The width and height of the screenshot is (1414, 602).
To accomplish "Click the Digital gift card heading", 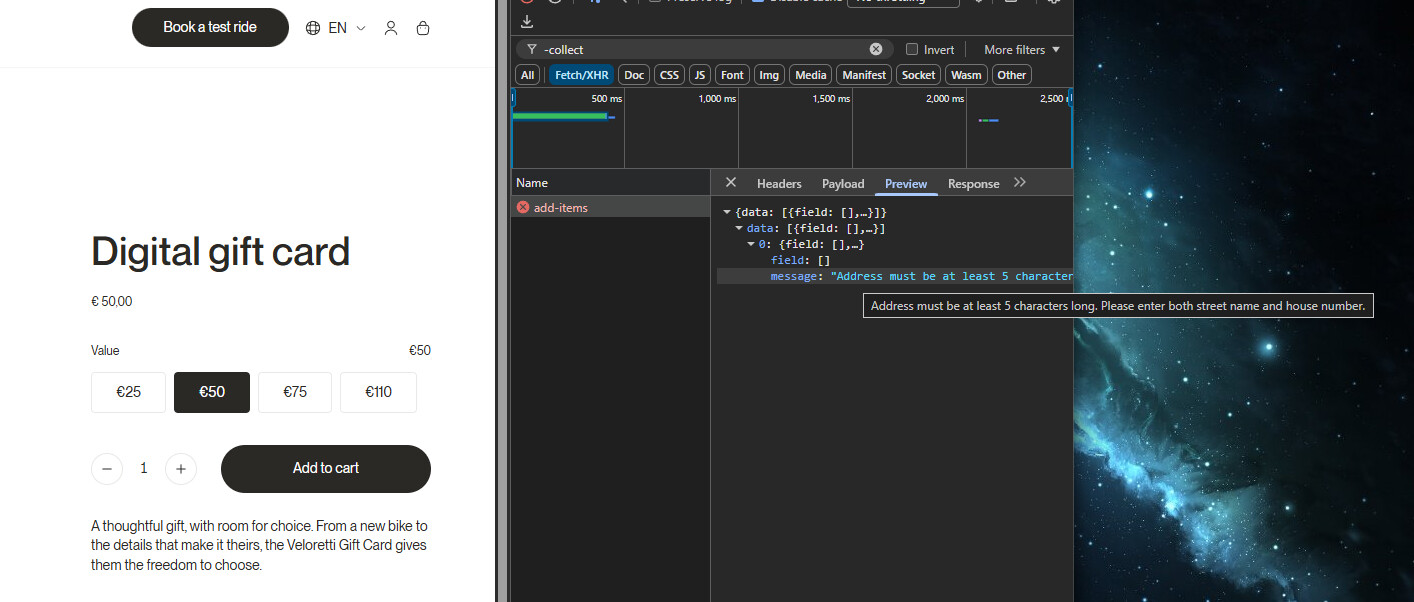I will (221, 252).
